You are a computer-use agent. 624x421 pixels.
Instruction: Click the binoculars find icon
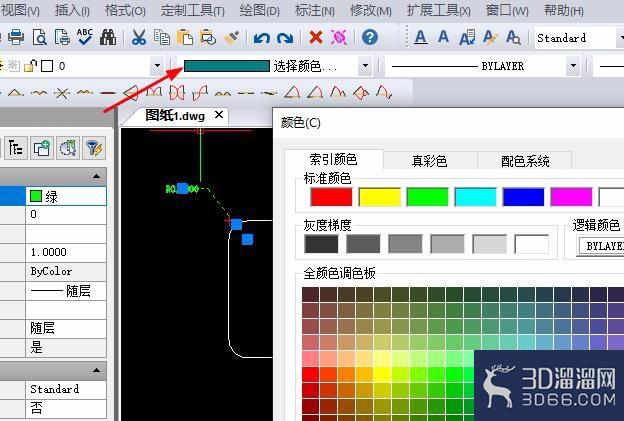coord(108,37)
